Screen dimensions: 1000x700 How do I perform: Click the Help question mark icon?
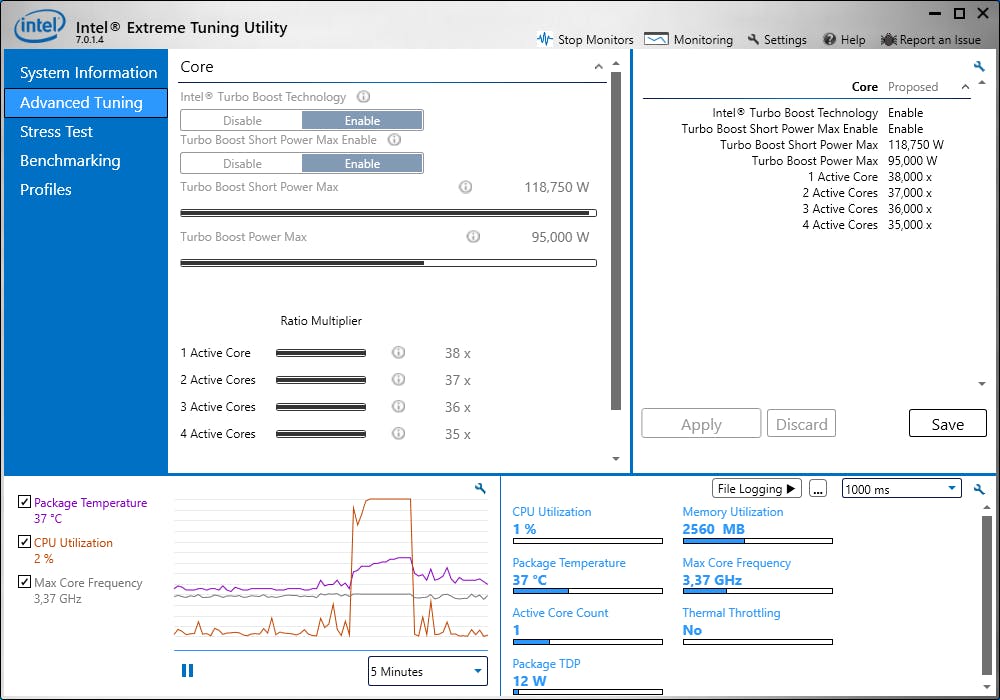pos(829,40)
